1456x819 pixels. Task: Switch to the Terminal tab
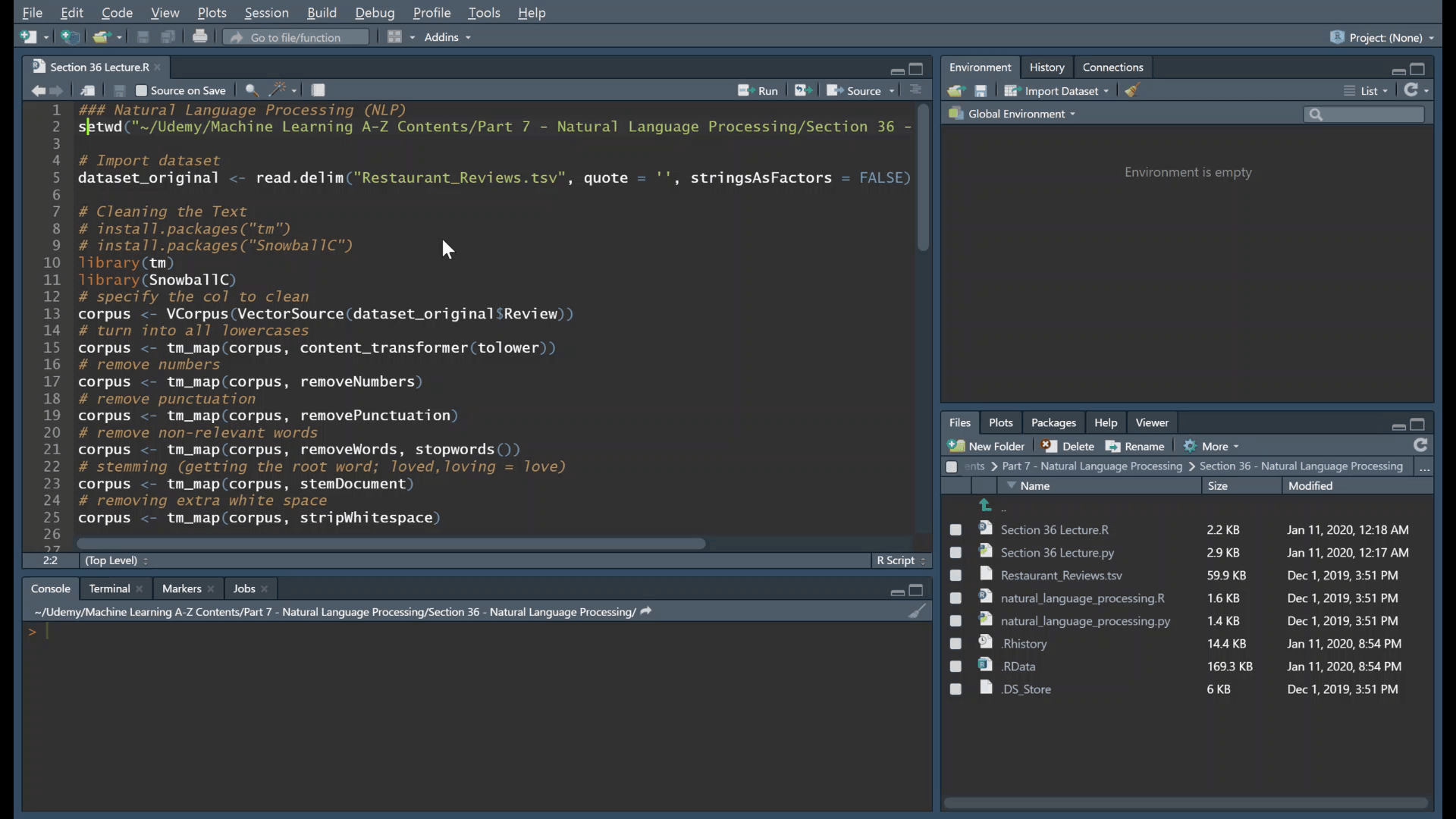[x=109, y=588]
